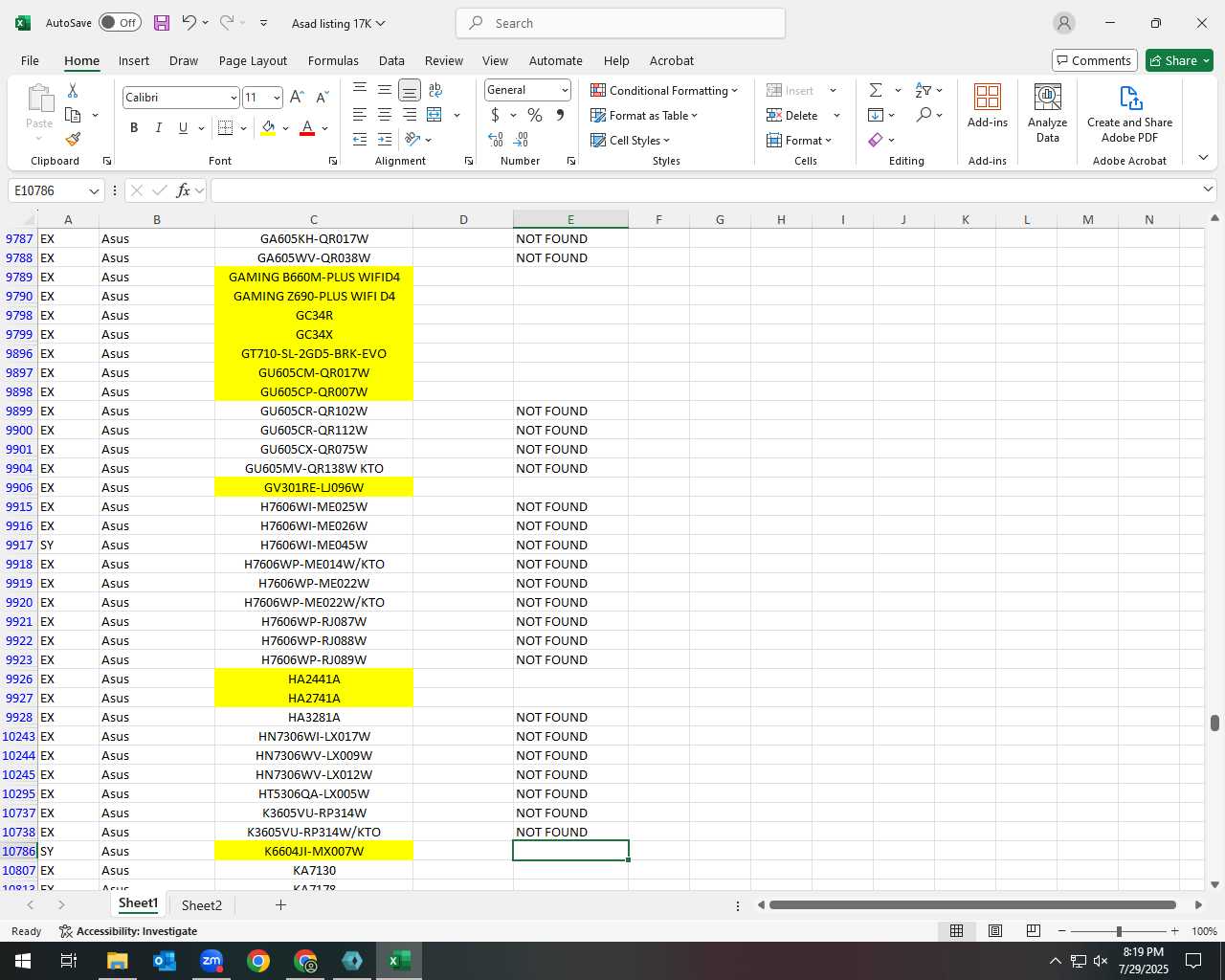
Task: Open the font size dropdown
Action: click(x=277, y=98)
